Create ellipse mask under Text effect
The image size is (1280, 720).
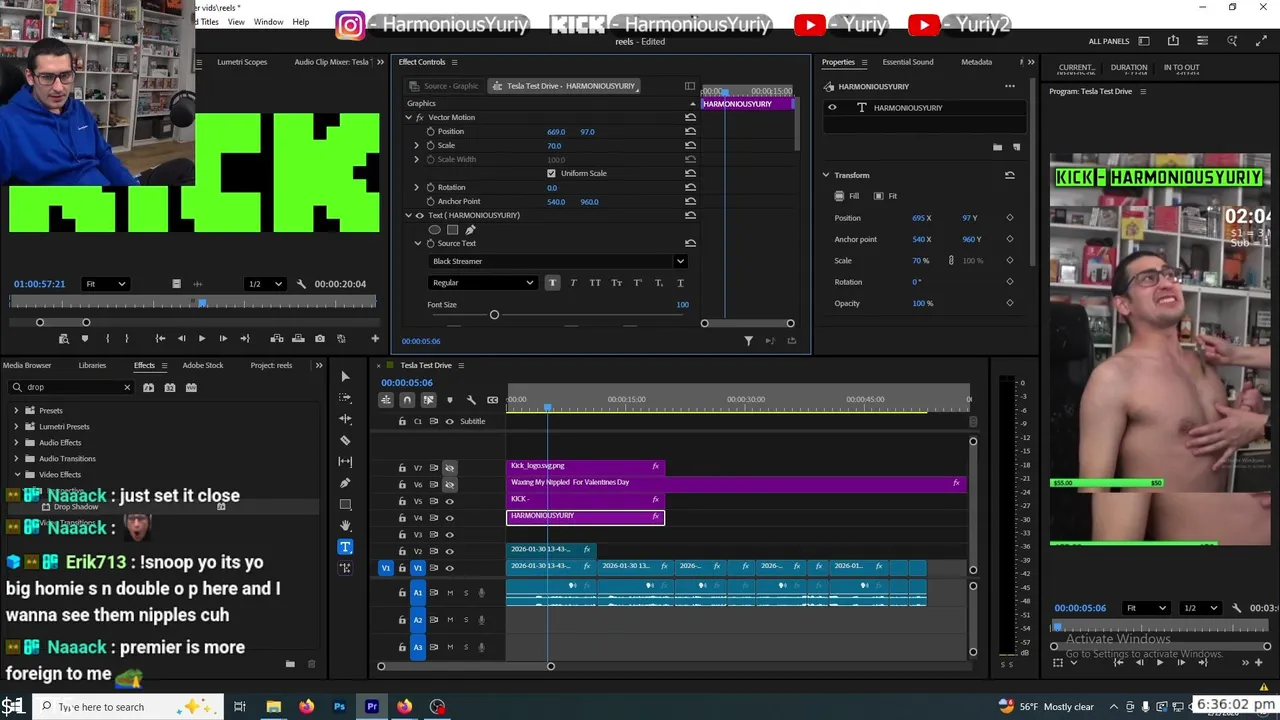tap(434, 230)
